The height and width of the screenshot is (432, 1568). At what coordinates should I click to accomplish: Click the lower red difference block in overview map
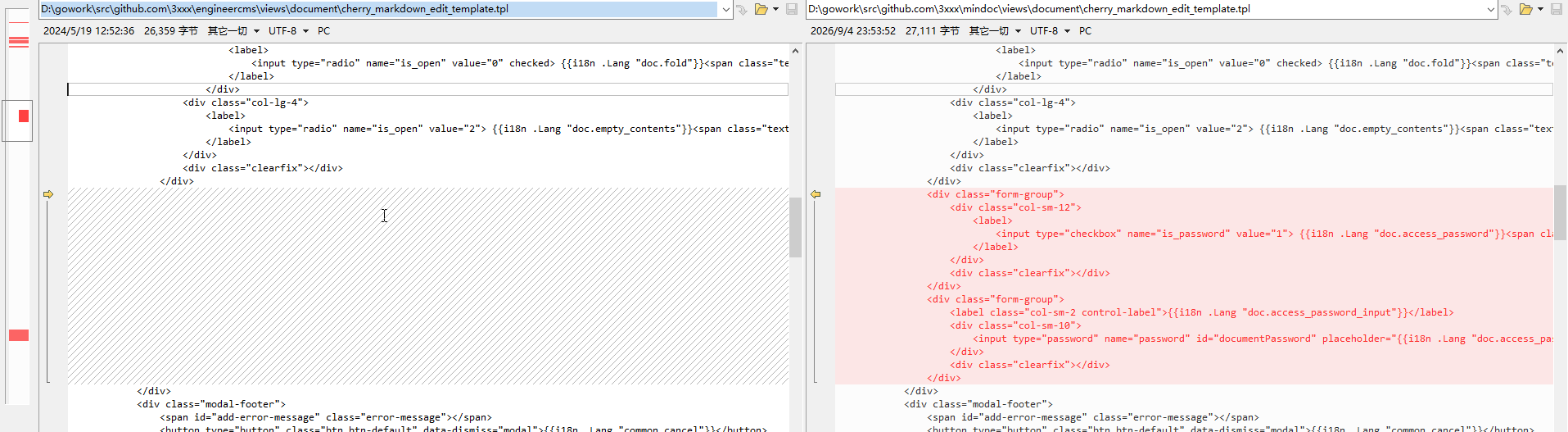click(19, 335)
